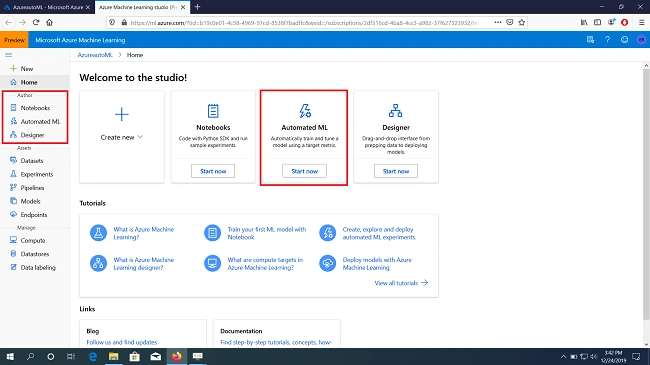Open Notebooks in the sidebar

tap(35, 108)
